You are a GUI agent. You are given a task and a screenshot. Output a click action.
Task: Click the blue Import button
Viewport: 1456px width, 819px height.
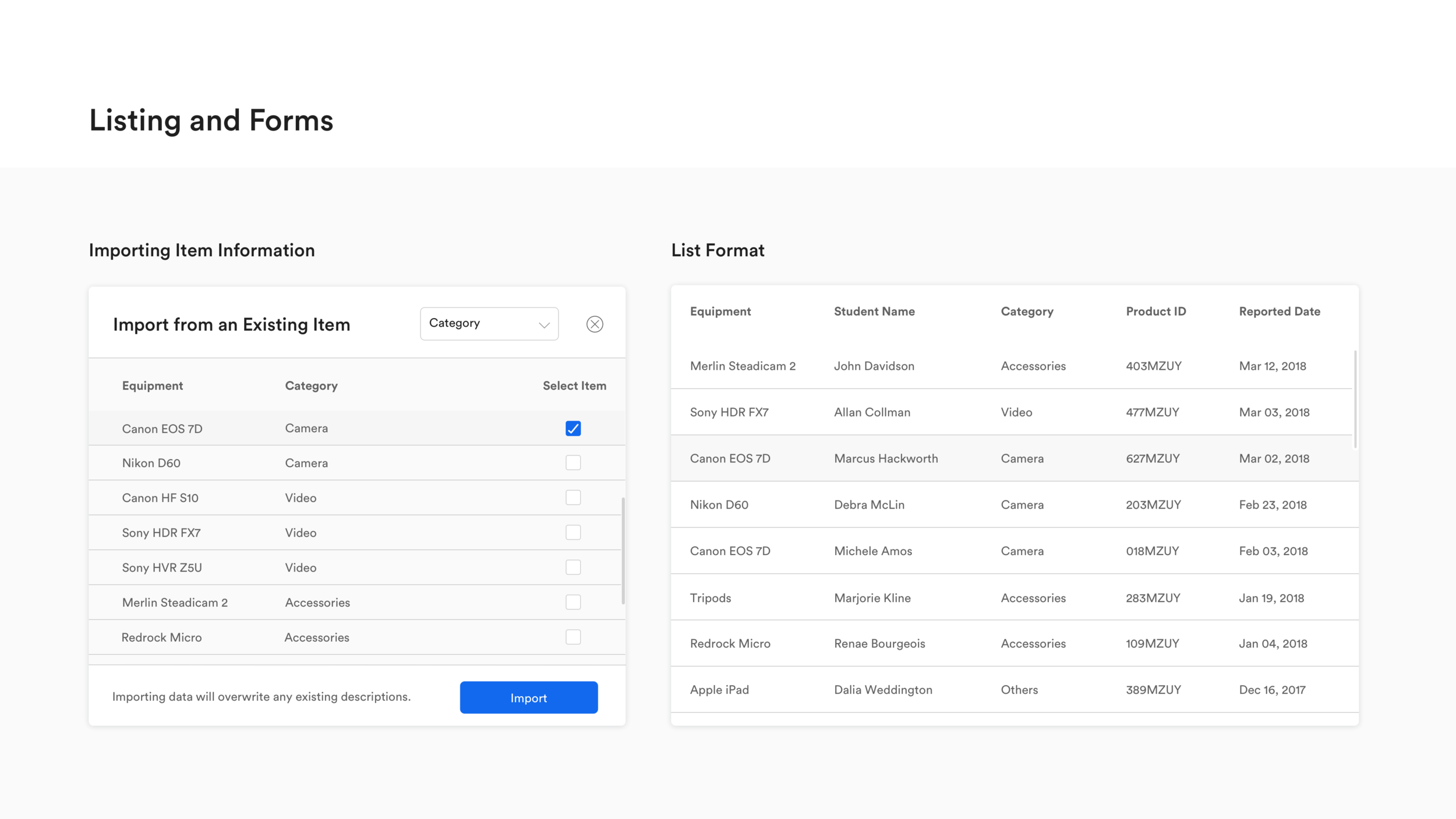click(529, 697)
